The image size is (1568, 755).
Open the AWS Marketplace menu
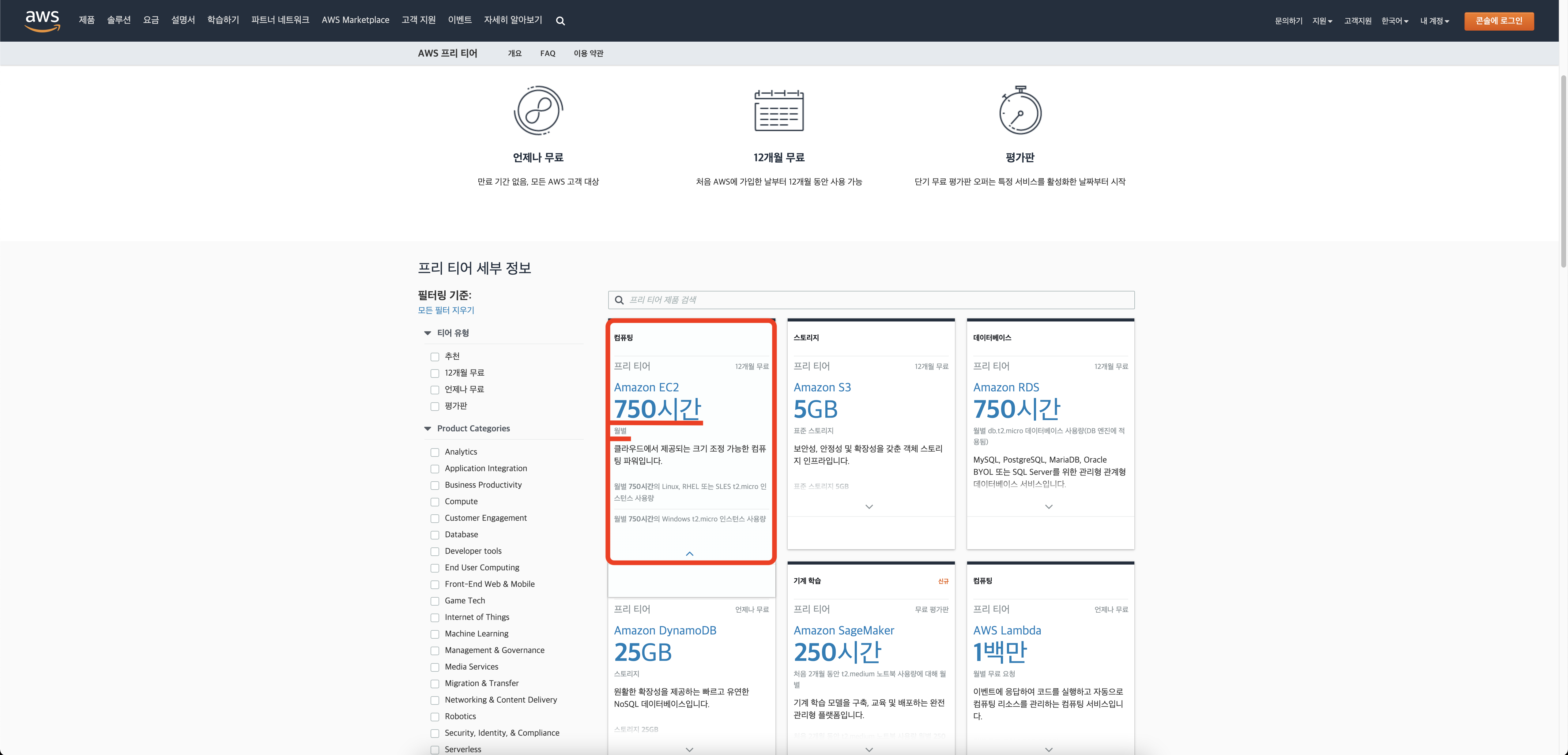point(356,20)
